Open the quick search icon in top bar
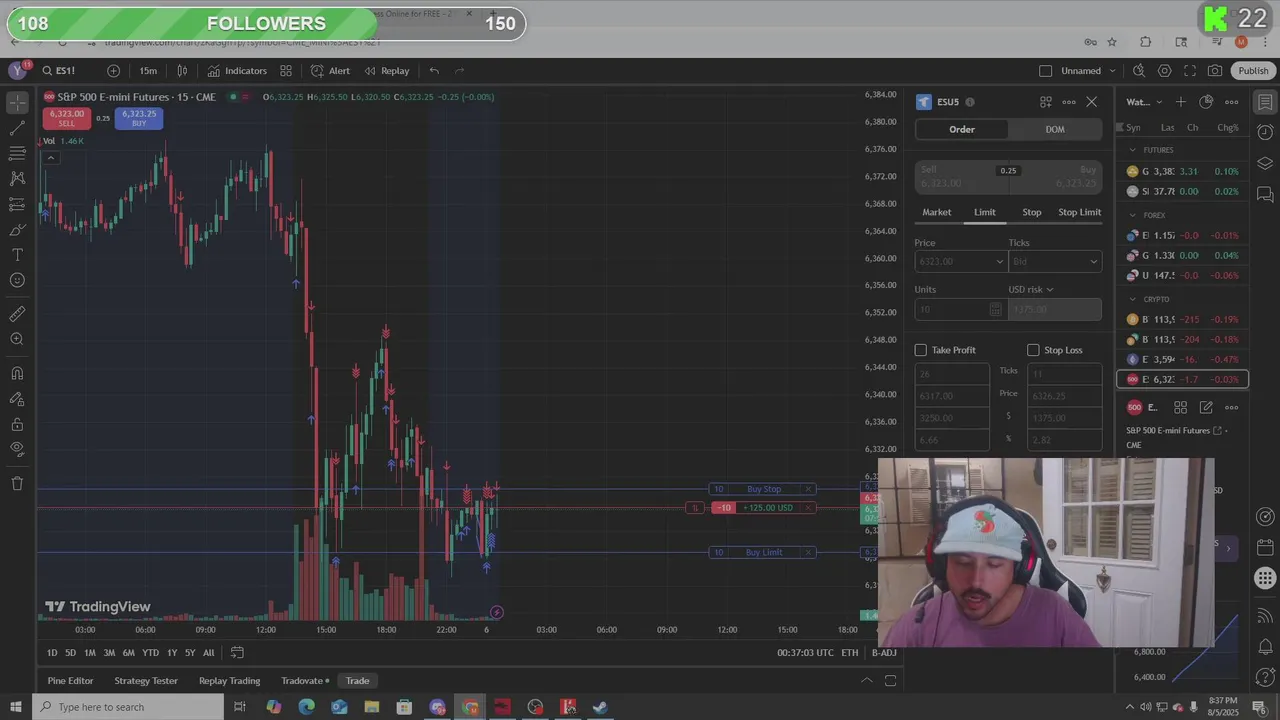Image resolution: width=1280 pixels, height=720 pixels. [x=1139, y=71]
